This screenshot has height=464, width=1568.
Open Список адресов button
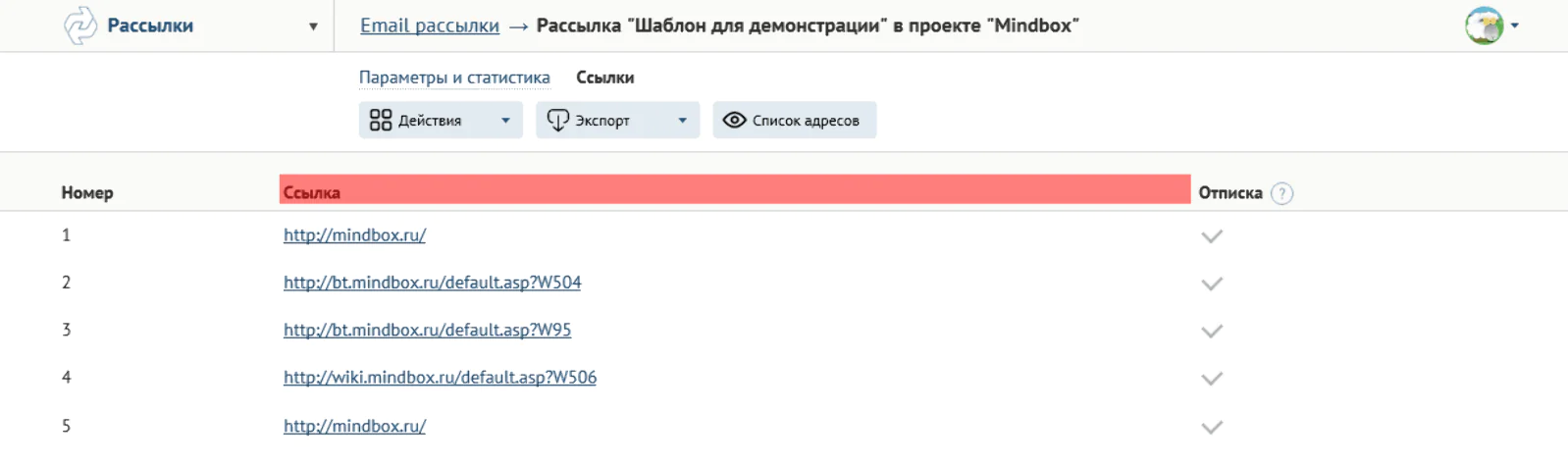click(794, 120)
